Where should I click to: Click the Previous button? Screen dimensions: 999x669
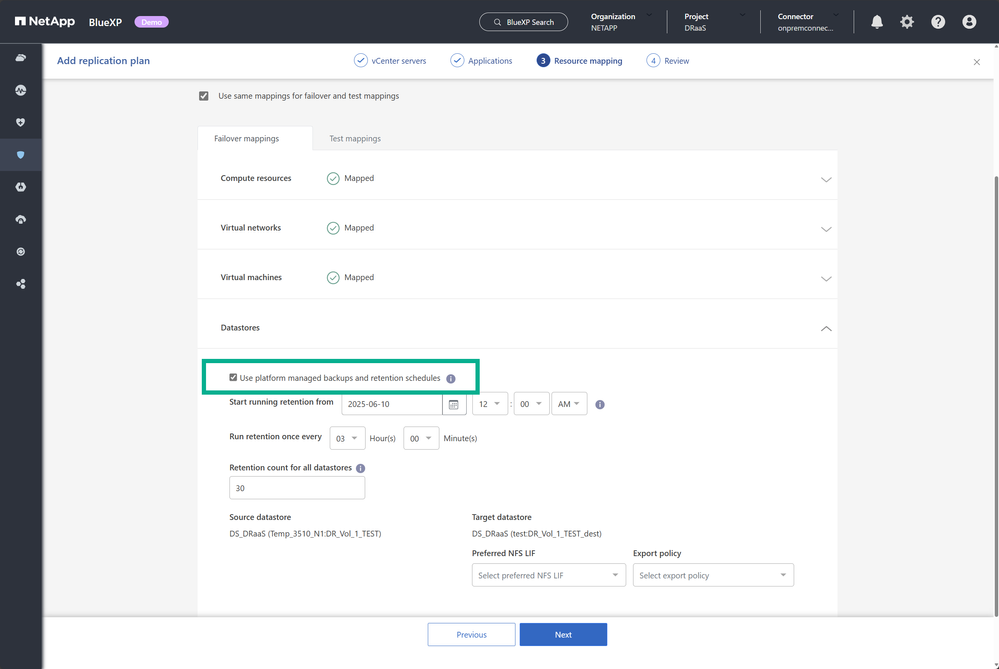pyautogui.click(x=471, y=635)
